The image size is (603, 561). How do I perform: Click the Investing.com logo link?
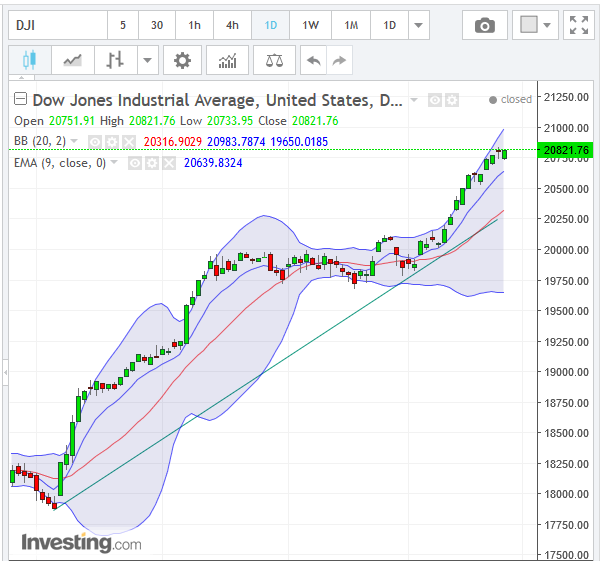pos(82,543)
